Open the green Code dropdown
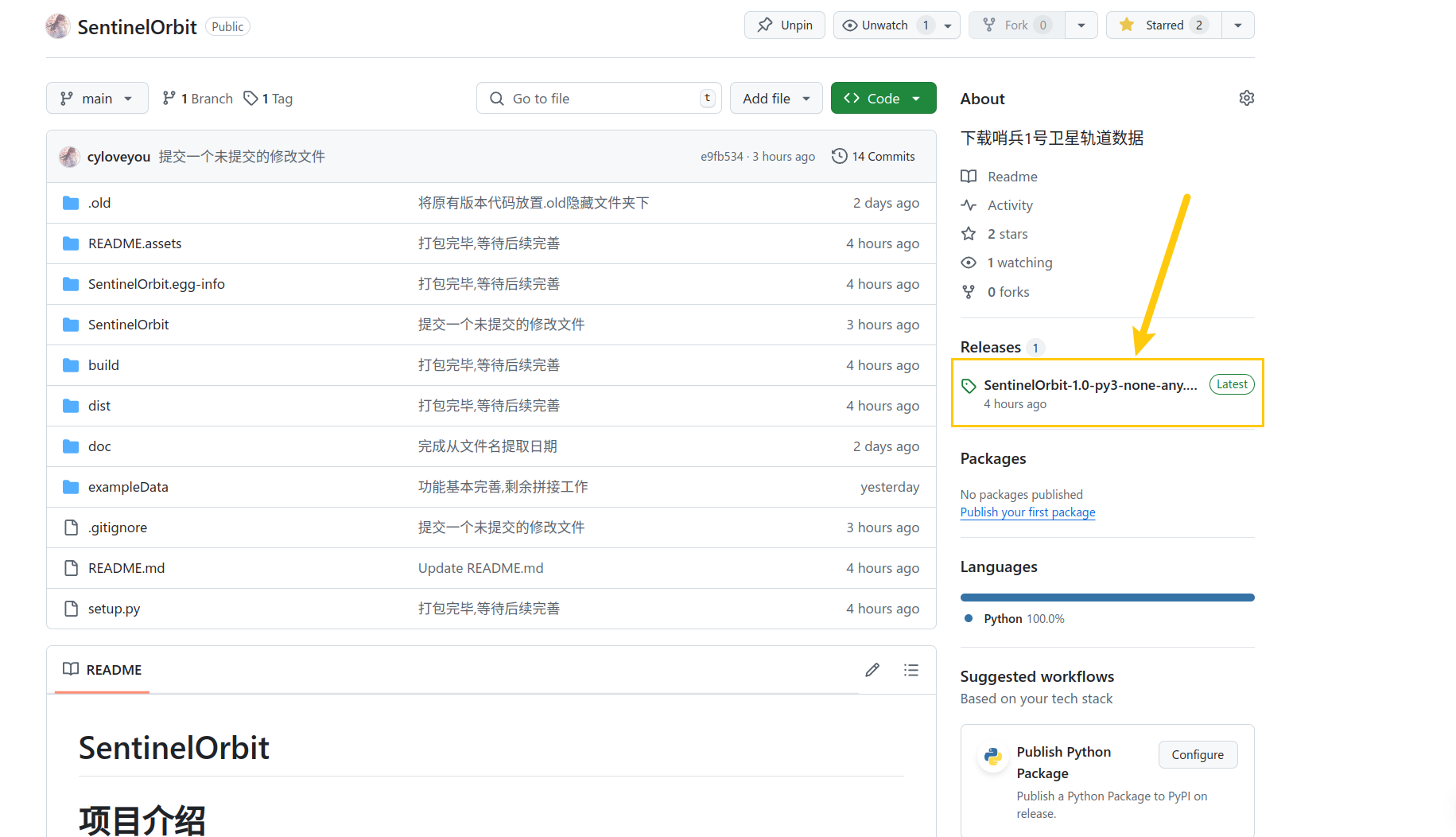Image resolution: width=1456 pixels, height=837 pixels. [883, 98]
